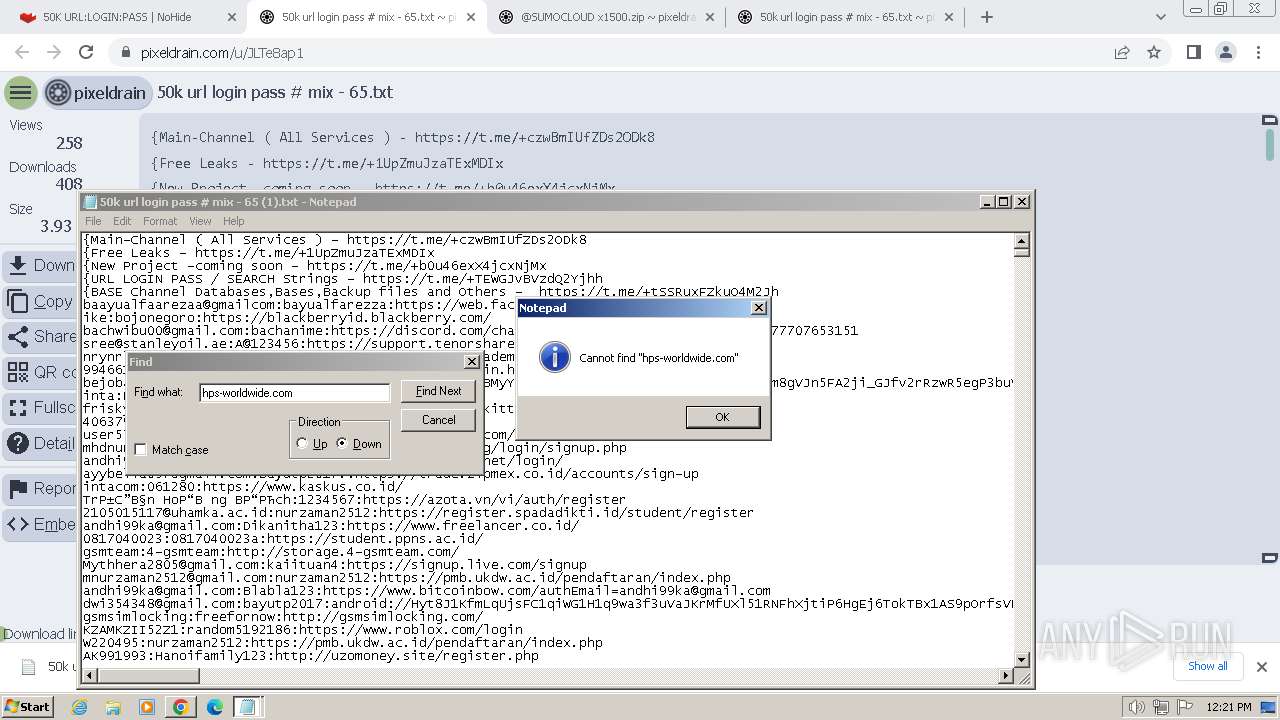Viewport: 1280px width, 720px height.
Task: Open the Windows Start menu
Action: [27, 706]
